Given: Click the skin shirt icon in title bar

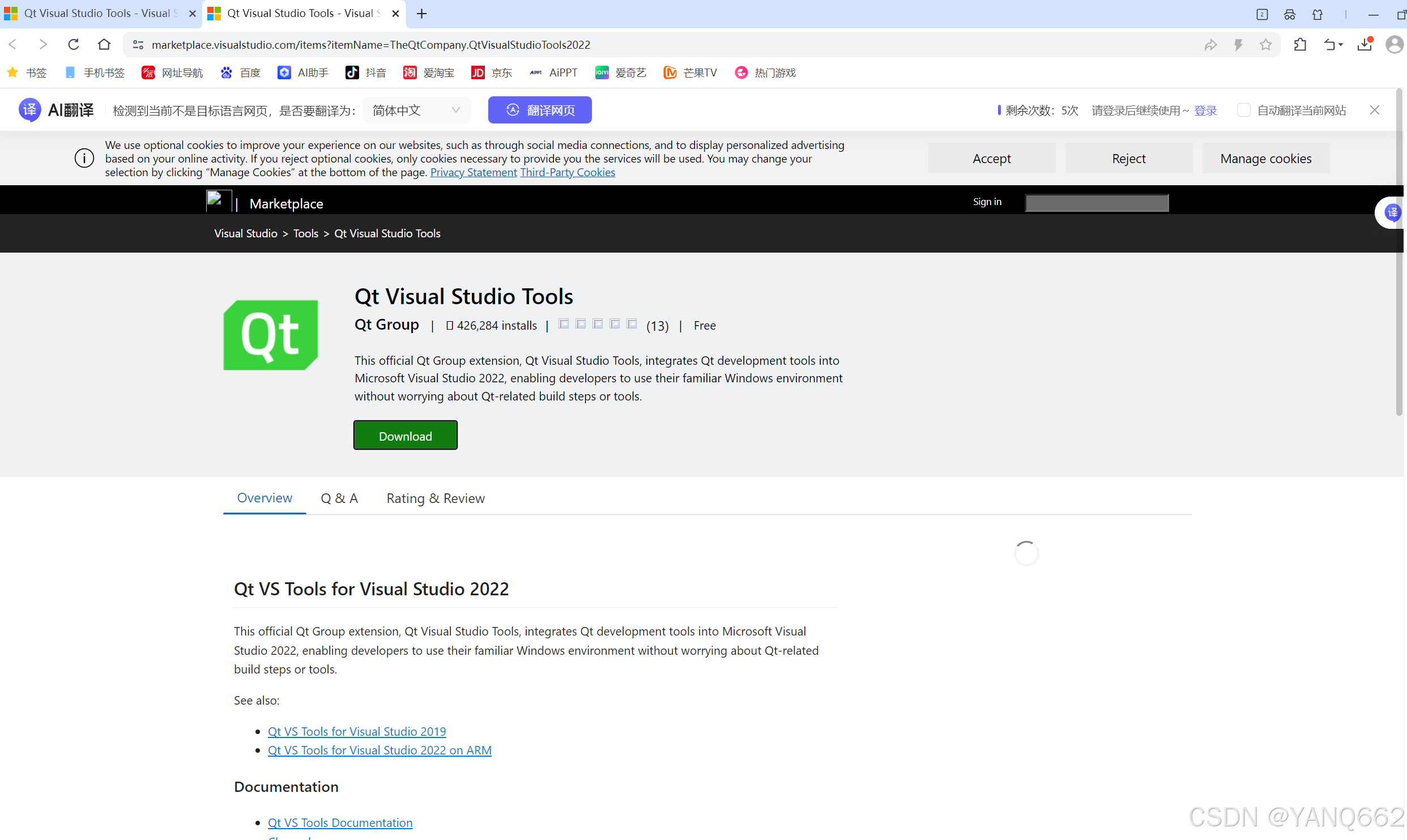Looking at the screenshot, I should tap(1318, 14).
